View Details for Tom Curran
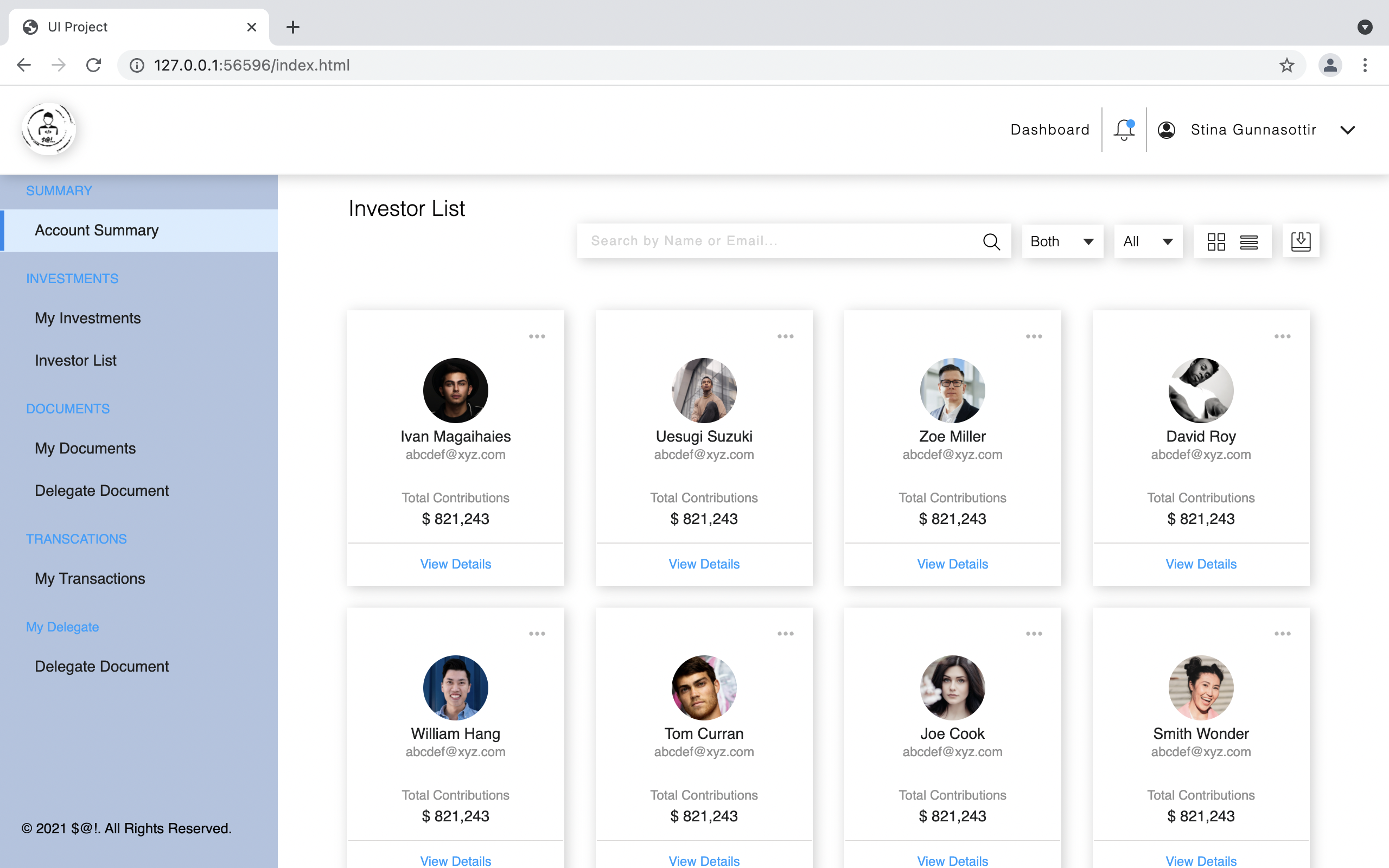This screenshot has width=1389, height=868. (704, 860)
